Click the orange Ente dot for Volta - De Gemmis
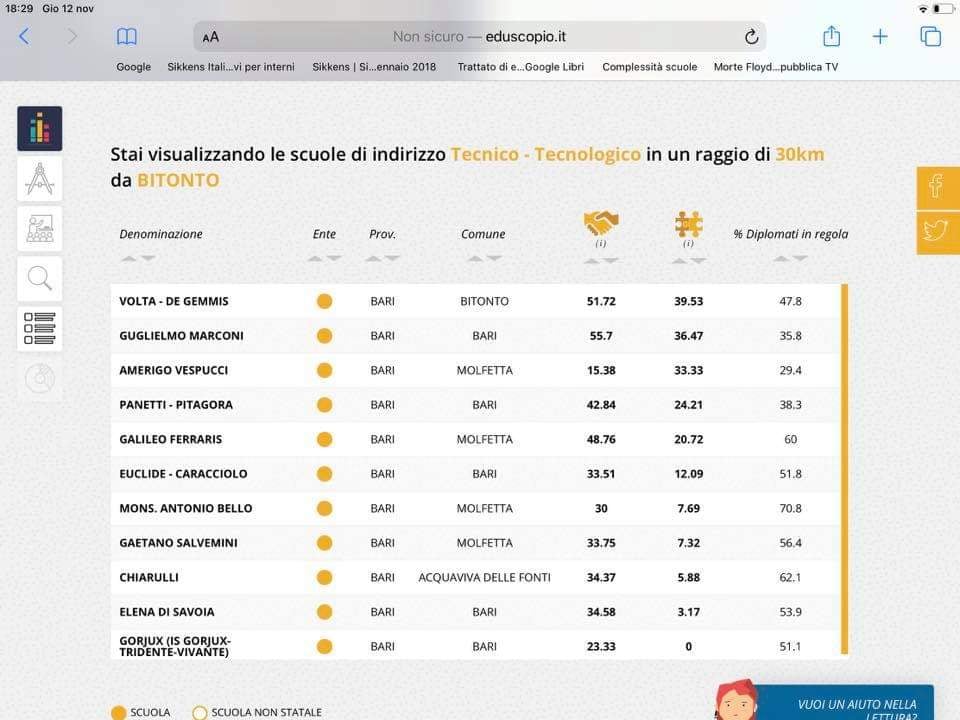960x720 pixels. tap(324, 301)
